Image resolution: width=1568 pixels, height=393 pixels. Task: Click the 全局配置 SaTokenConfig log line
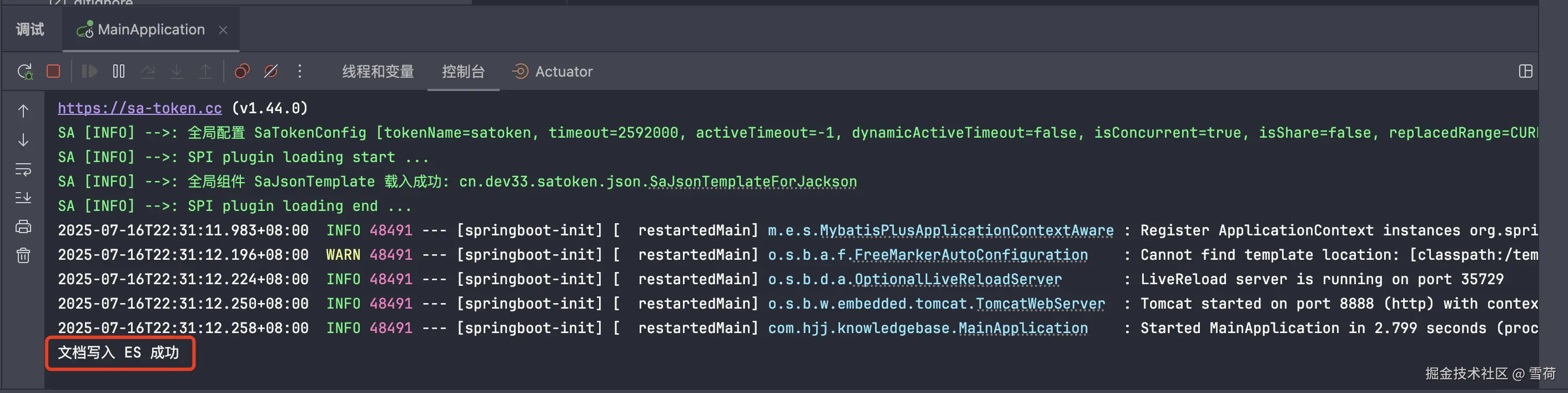coord(797,133)
